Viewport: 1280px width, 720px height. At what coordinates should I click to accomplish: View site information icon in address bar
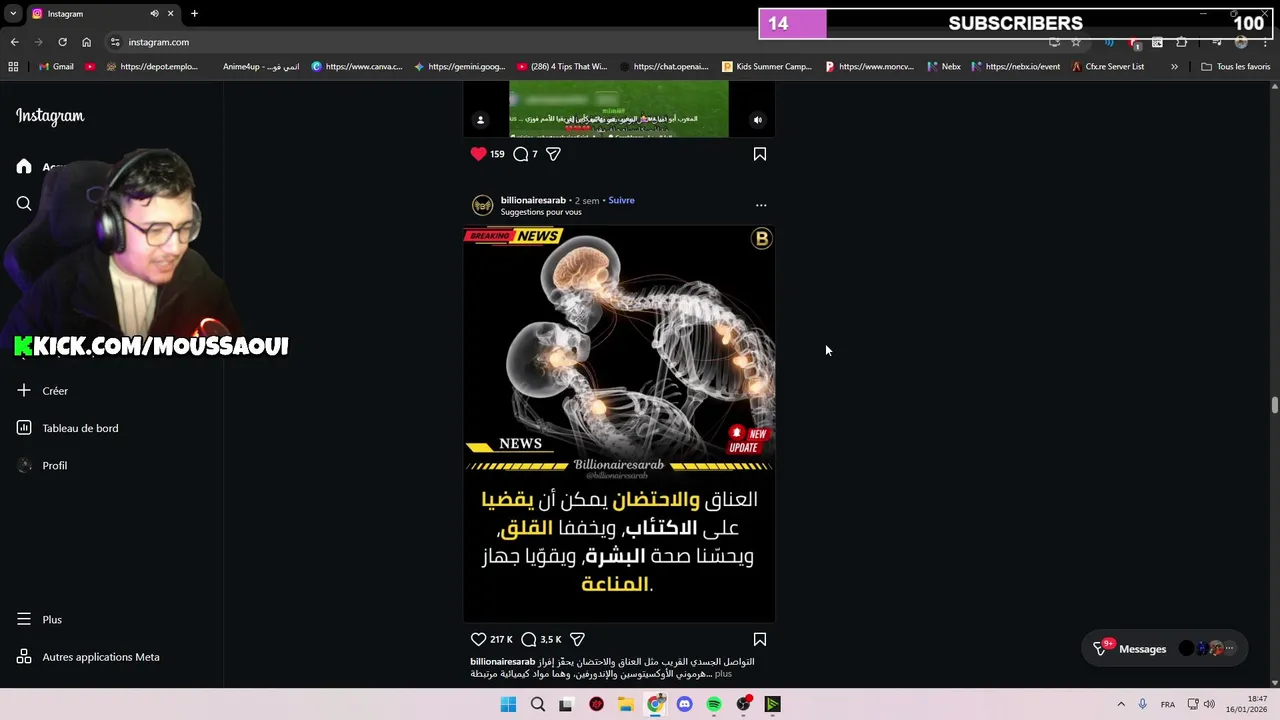click(116, 42)
